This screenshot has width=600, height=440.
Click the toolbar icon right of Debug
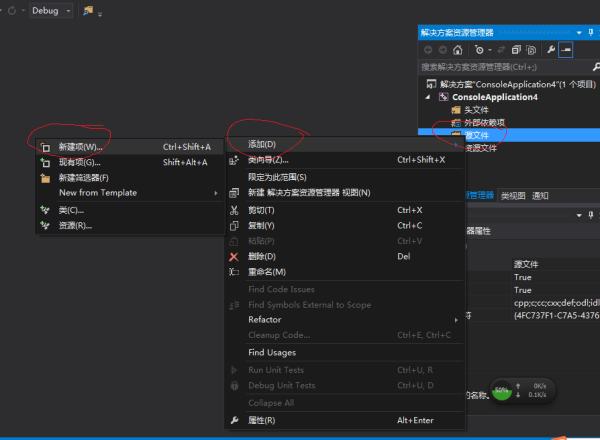tap(88, 11)
